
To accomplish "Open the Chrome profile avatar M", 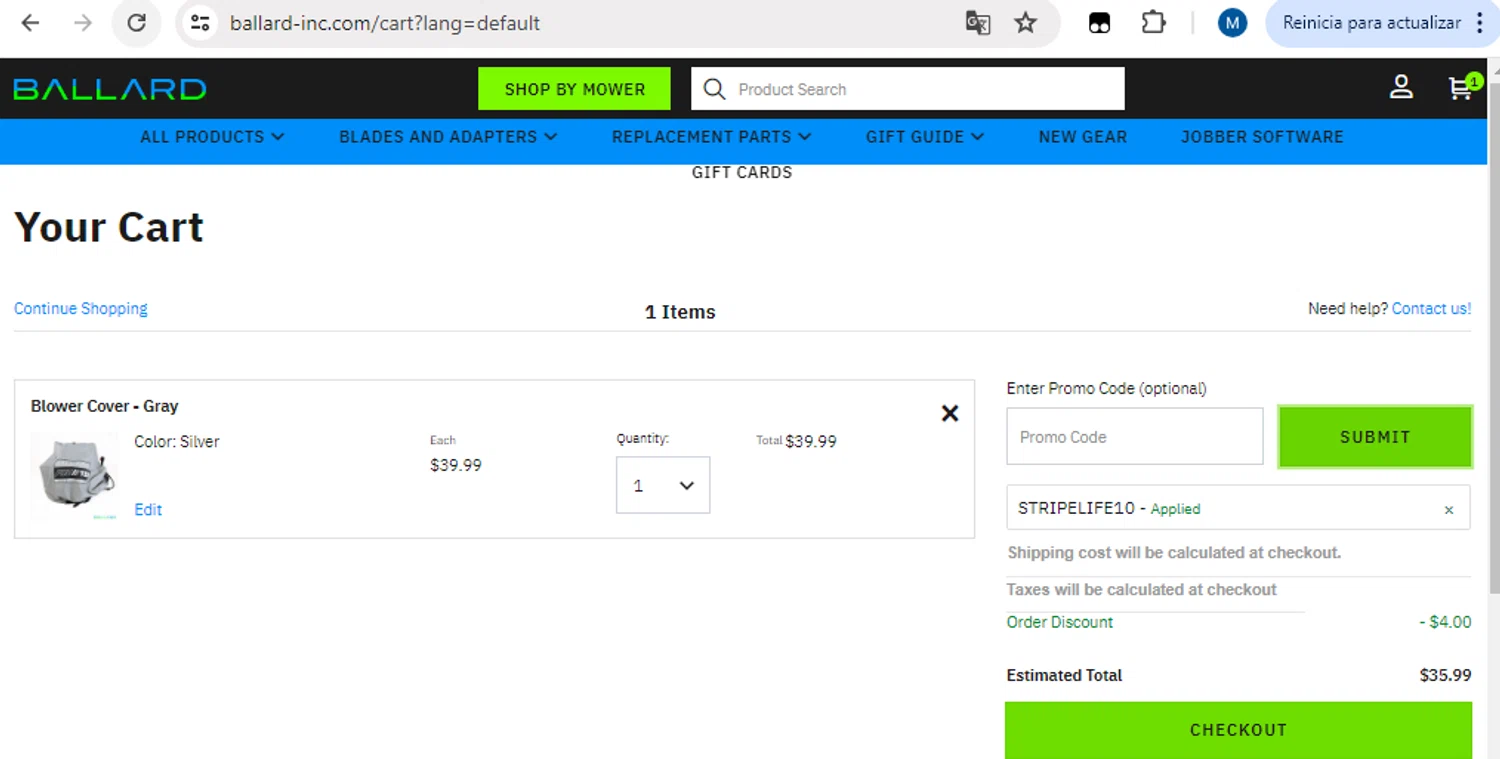I will click(x=1232, y=23).
